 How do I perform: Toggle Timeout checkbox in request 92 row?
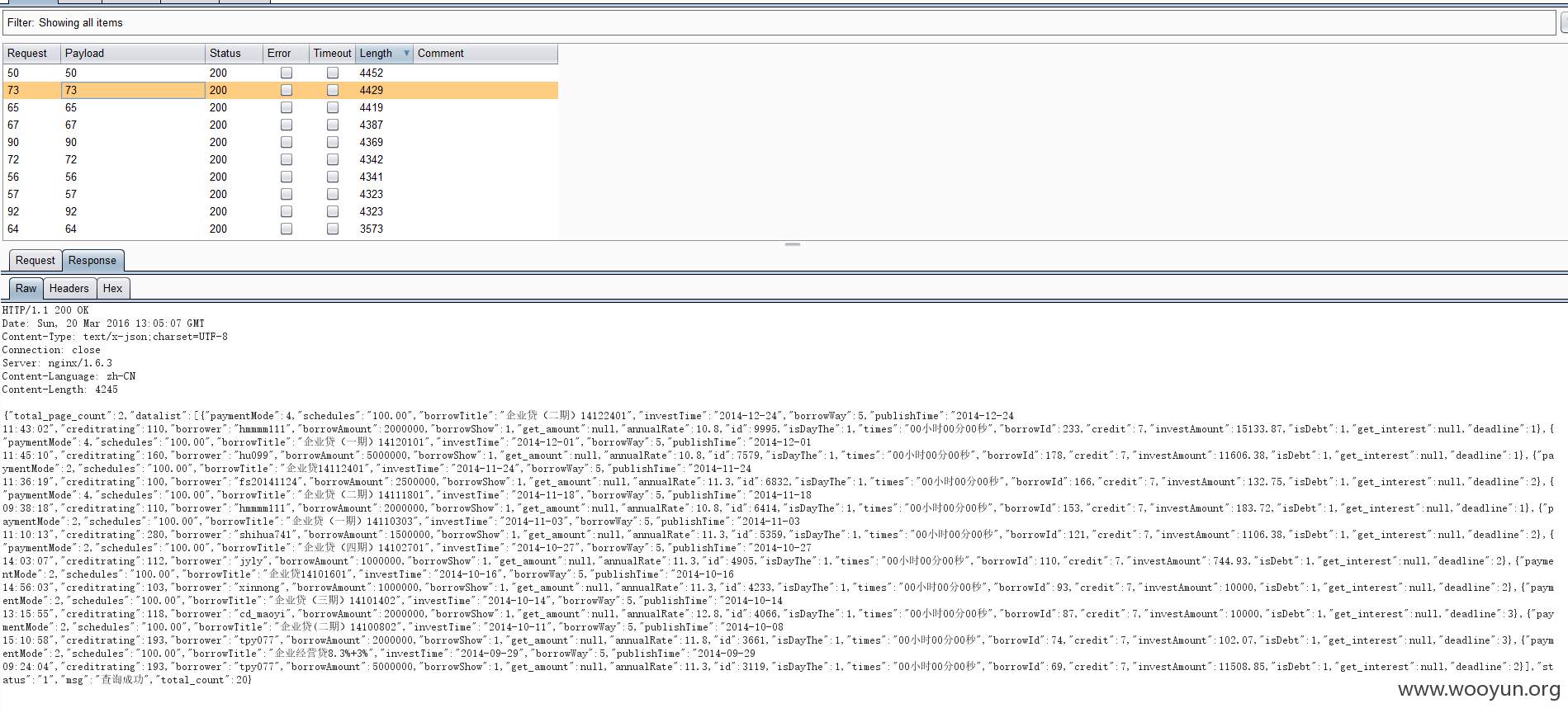click(333, 211)
